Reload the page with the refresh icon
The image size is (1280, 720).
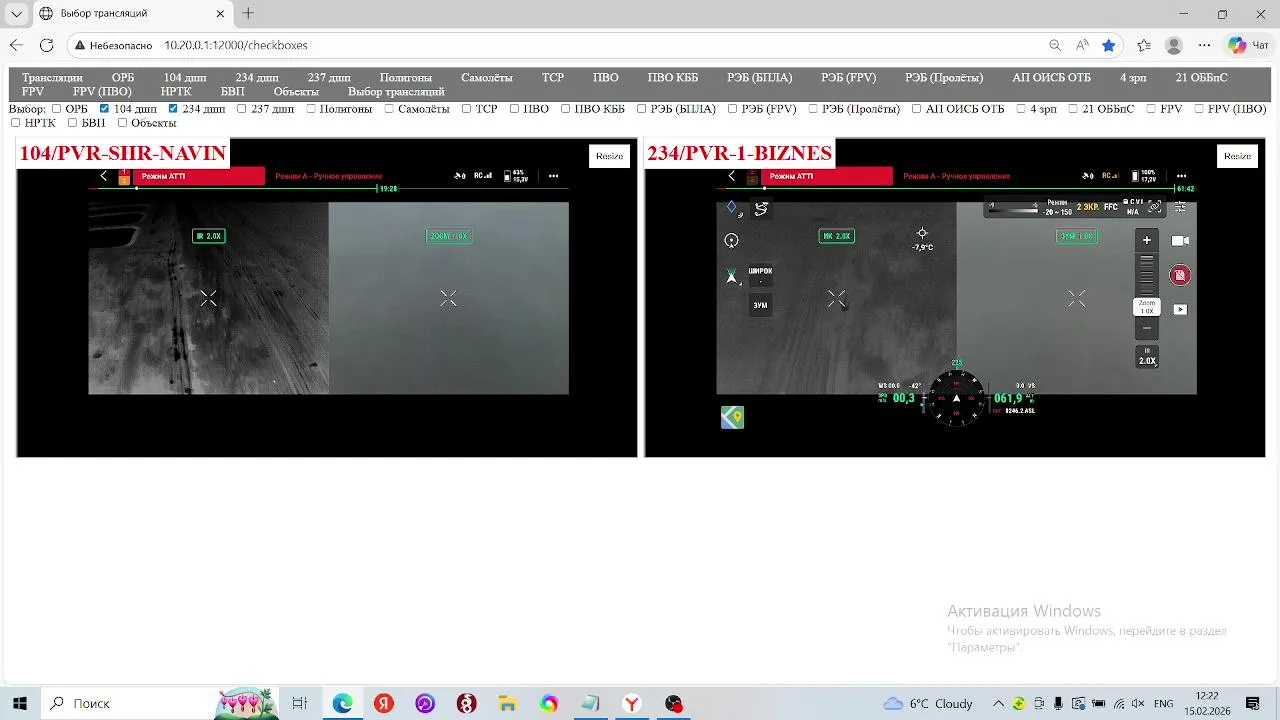click(46, 45)
